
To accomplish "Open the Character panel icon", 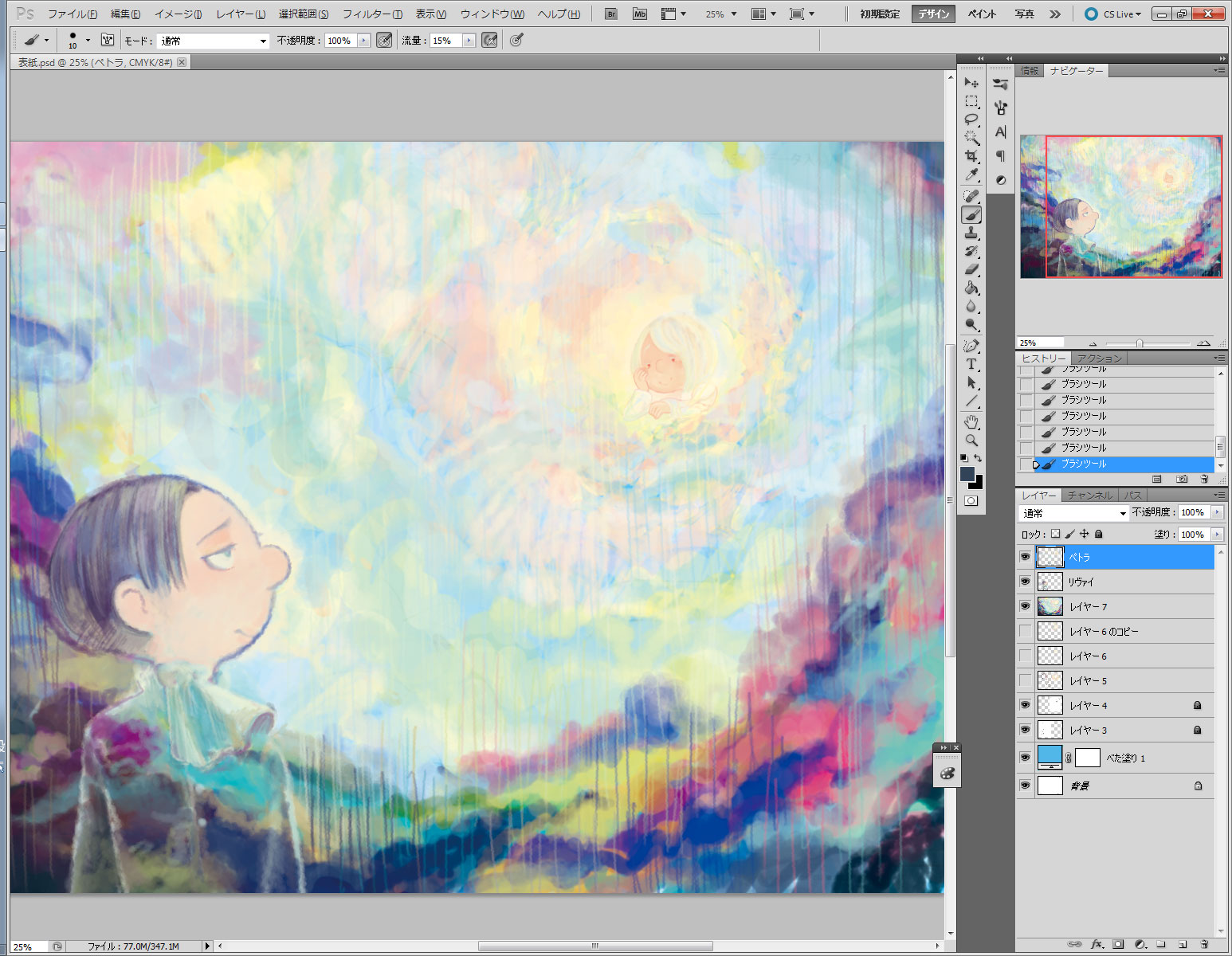I will [1001, 131].
